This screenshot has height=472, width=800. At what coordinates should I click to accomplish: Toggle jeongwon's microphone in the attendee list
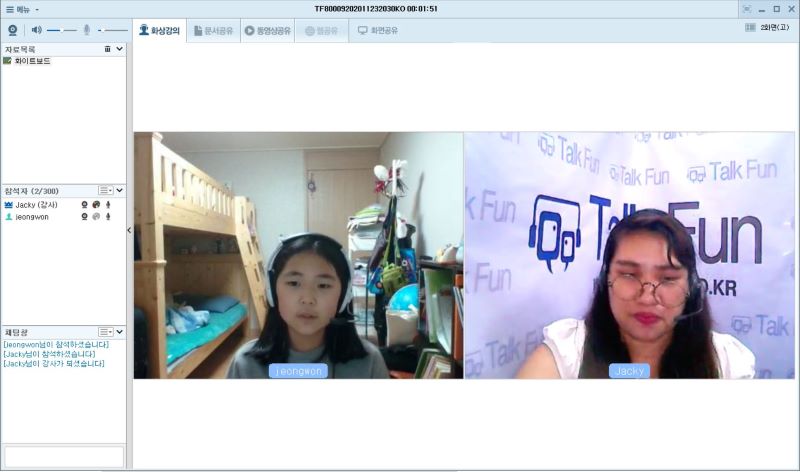tap(108, 216)
